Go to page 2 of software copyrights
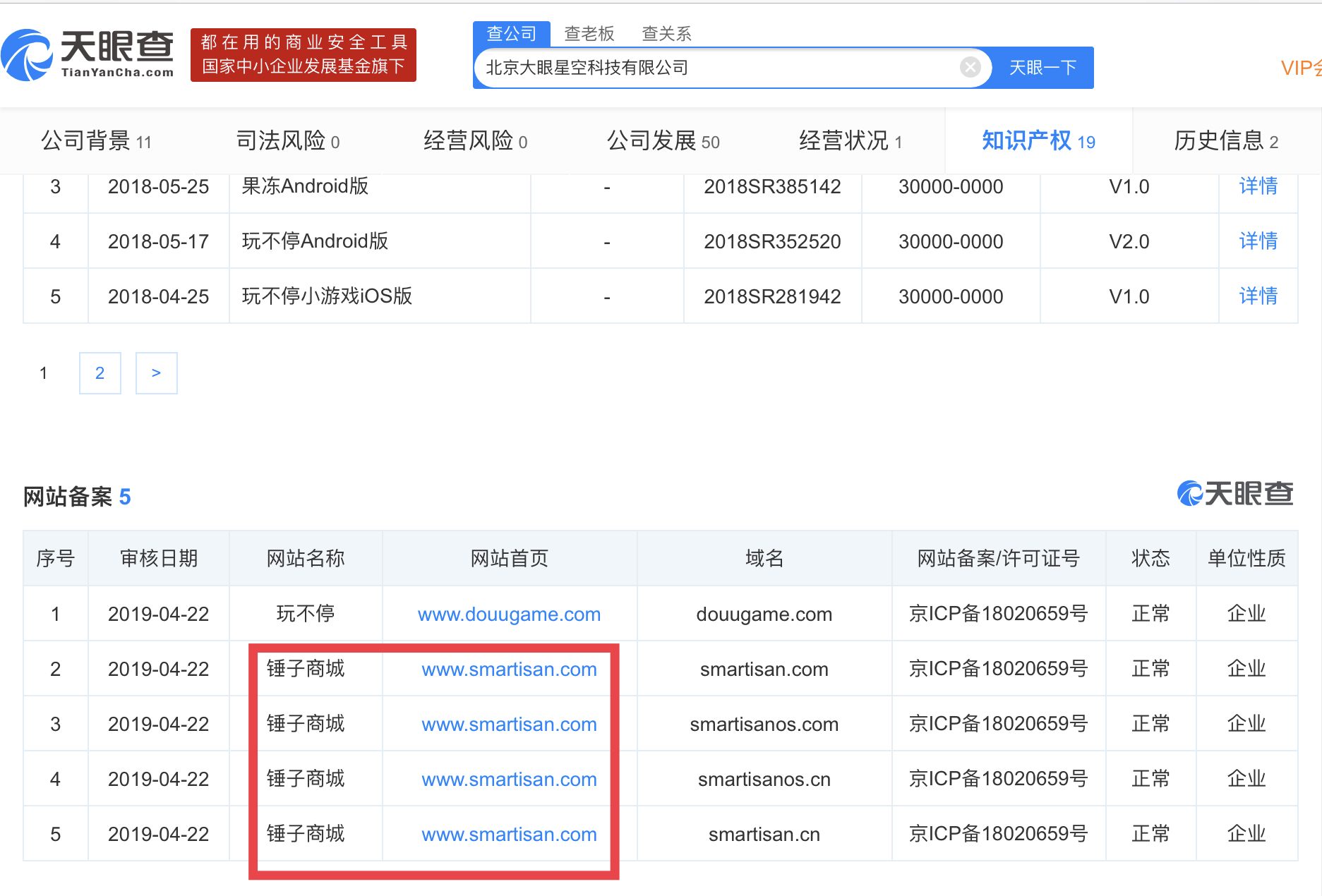 coord(100,373)
